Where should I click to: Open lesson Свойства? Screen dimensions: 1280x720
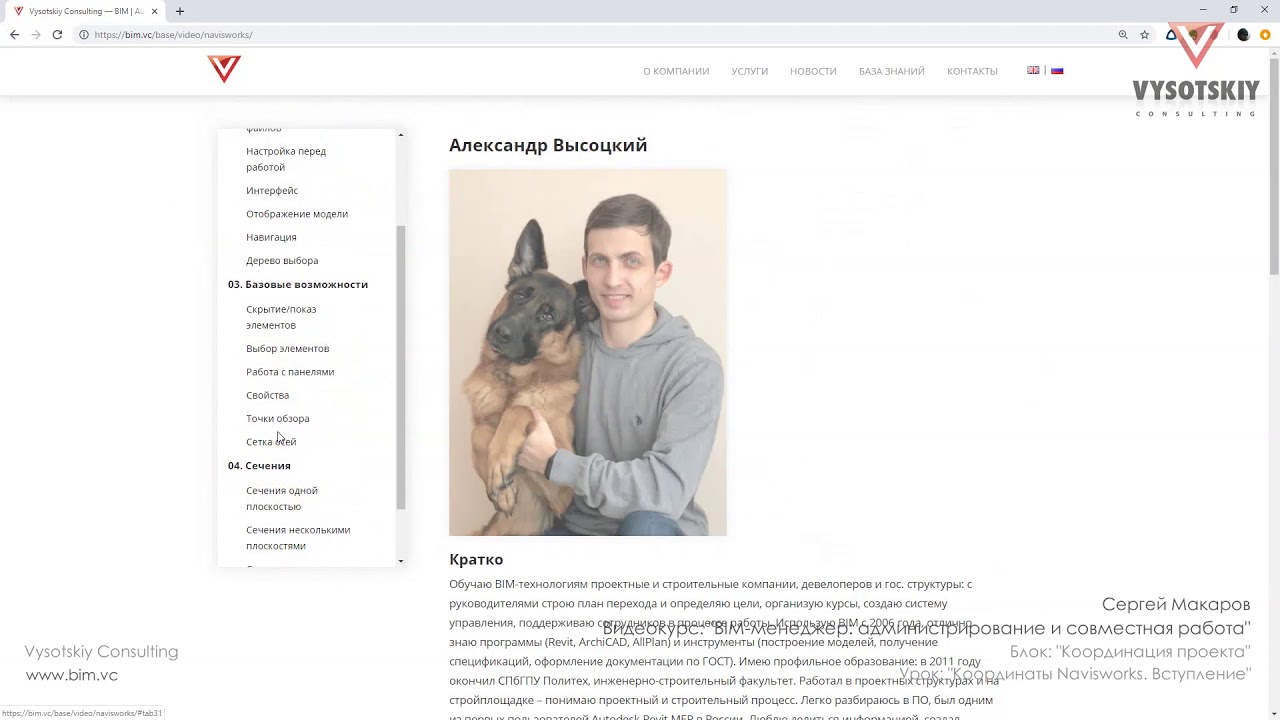tap(267, 395)
